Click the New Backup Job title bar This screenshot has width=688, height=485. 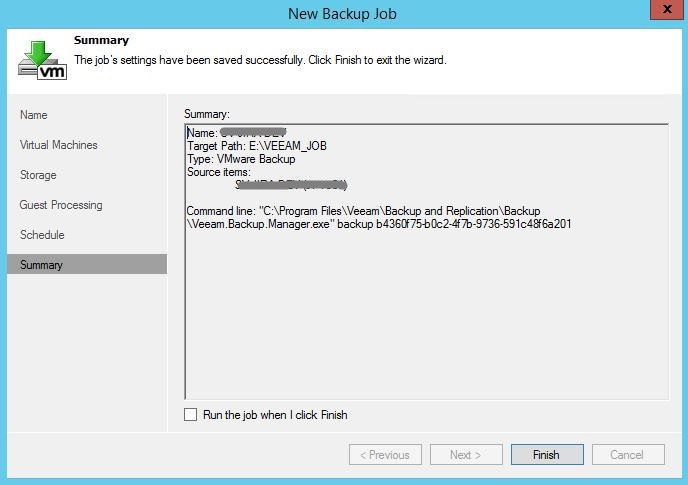tap(342, 14)
